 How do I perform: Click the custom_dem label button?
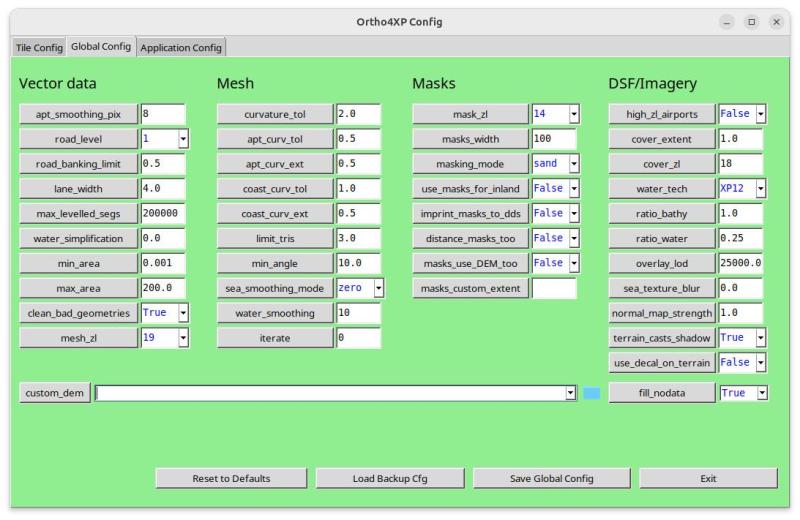(55, 393)
